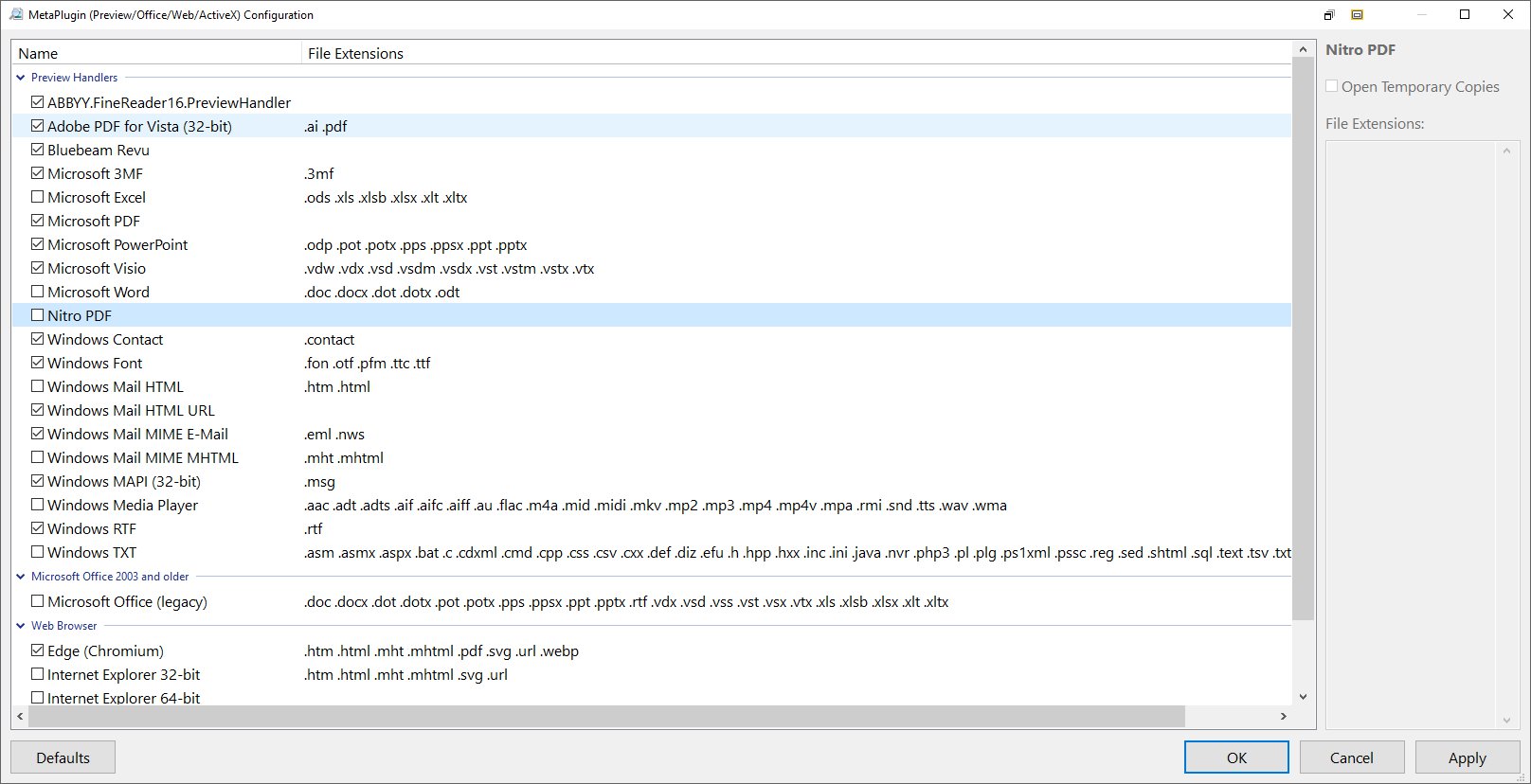Toggle Microsoft PowerPoint checkbox
The width and height of the screenshot is (1531, 784).
[x=38, y=244]
